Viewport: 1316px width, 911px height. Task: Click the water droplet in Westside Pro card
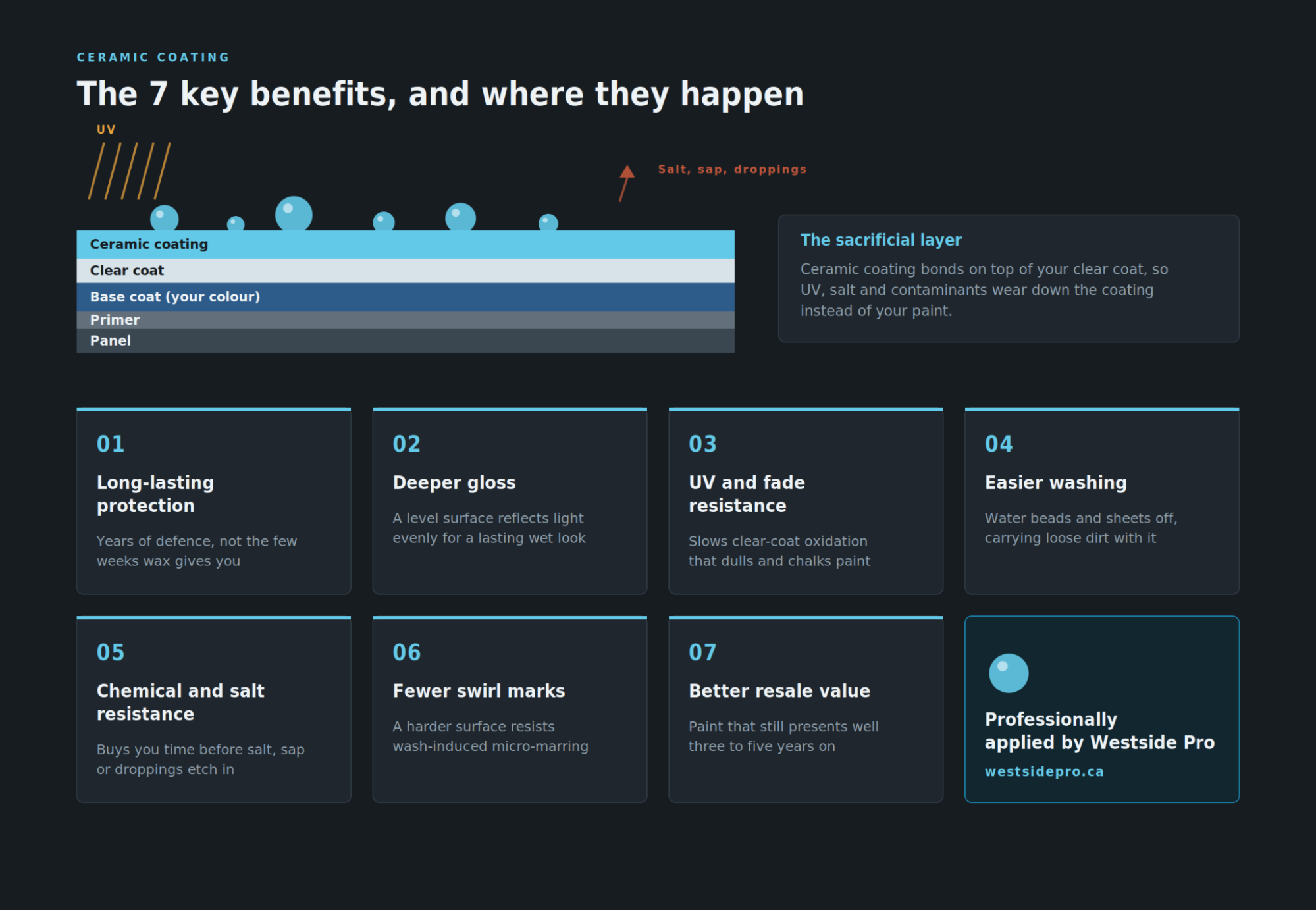coord(1009,673)
